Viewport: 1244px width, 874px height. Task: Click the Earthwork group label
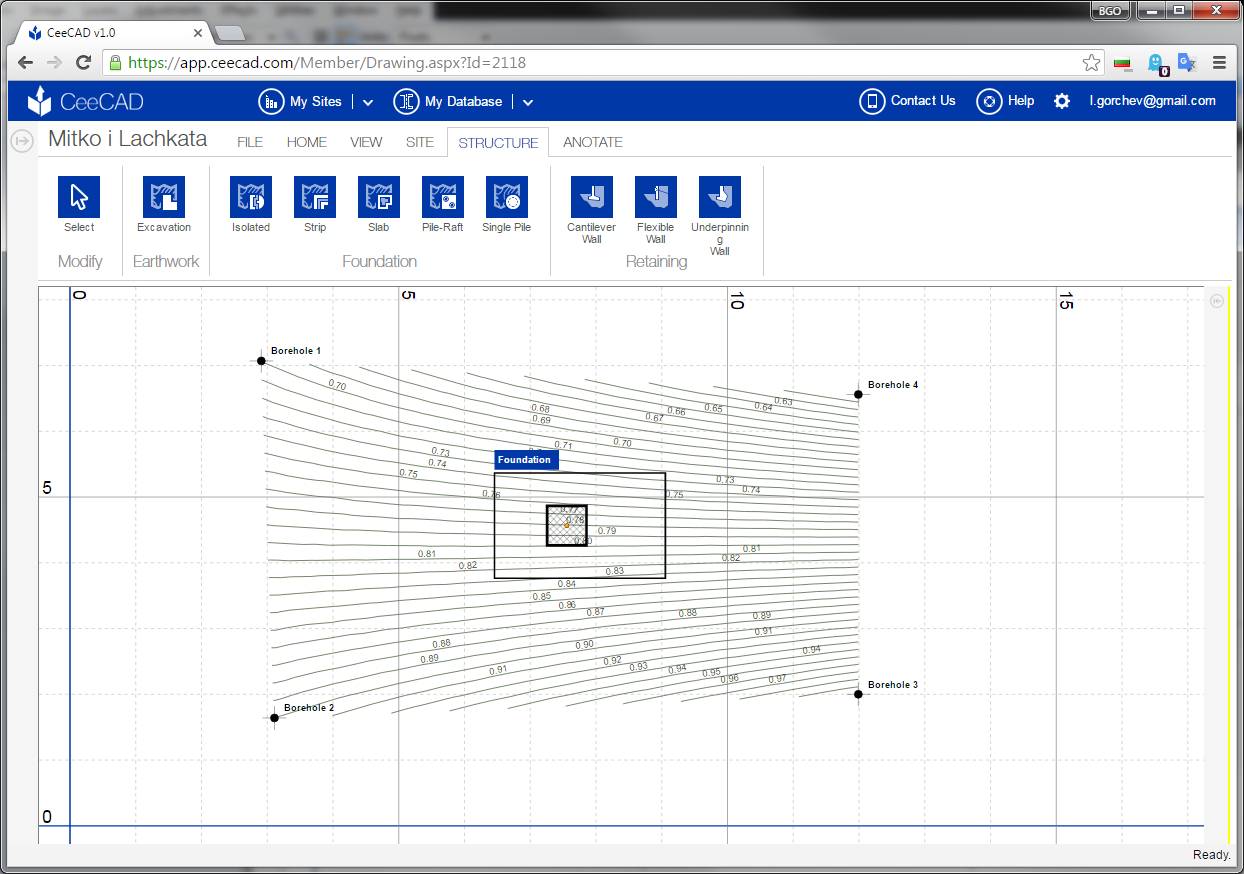(166, 262)
